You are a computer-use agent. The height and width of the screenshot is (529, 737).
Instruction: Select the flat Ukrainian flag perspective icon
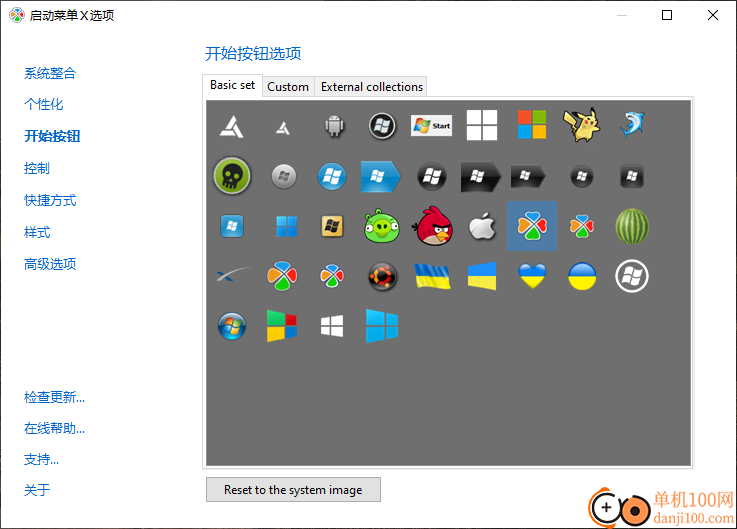tap(482, 276)
